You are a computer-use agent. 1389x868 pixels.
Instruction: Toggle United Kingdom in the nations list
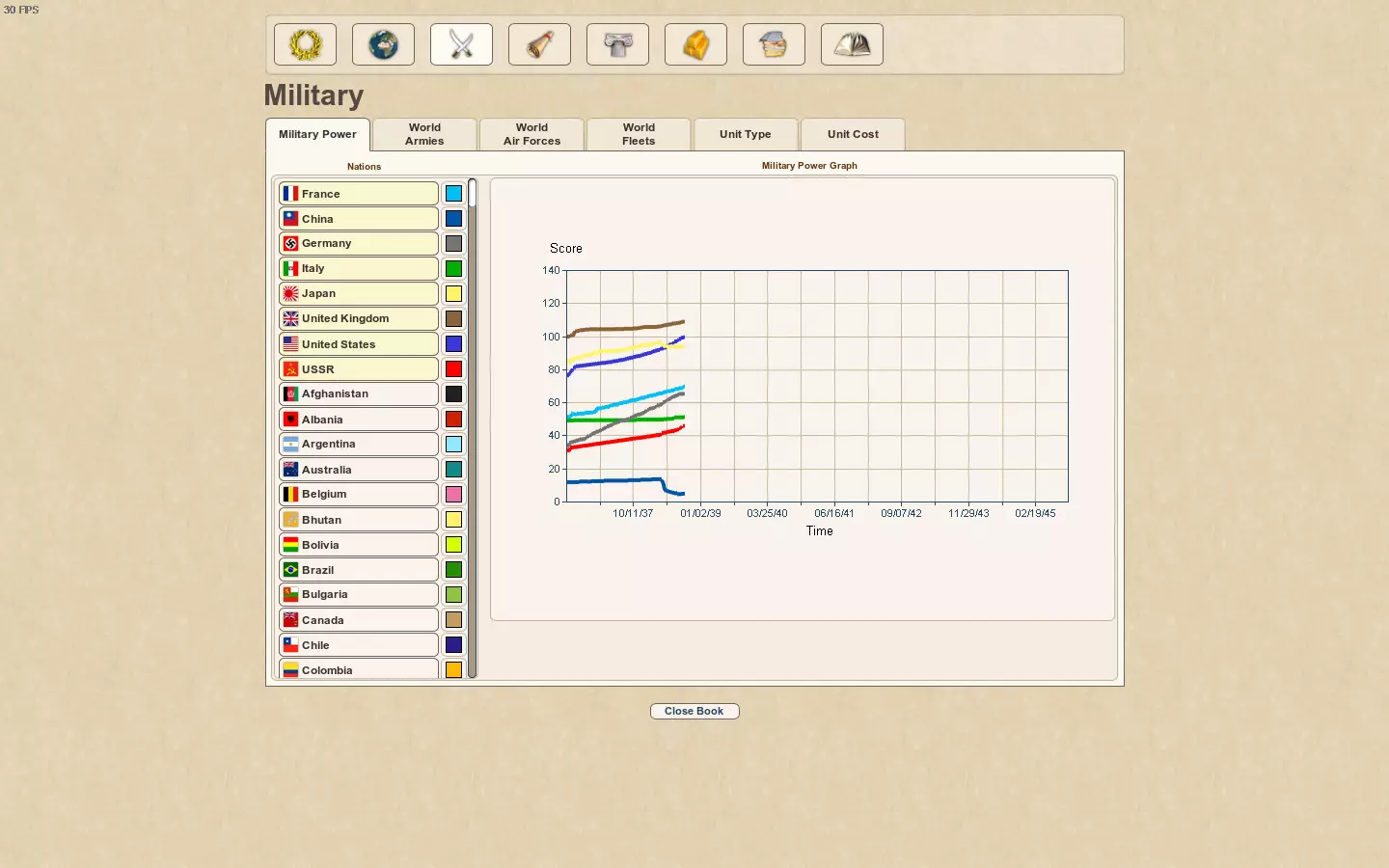(x=359, y=318)
